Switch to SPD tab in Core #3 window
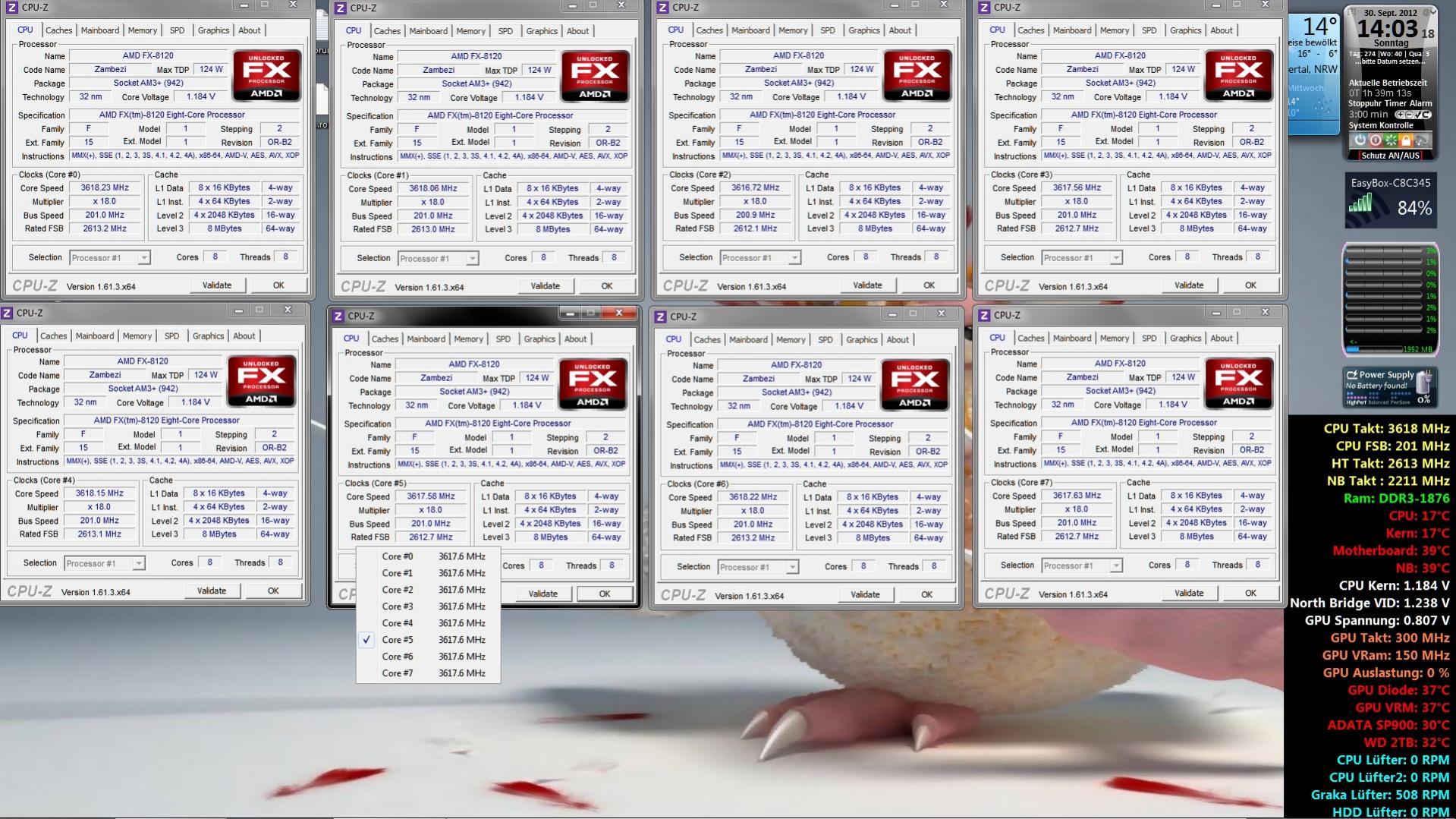Viewport: 1456px width, 819px height. [1149, 30]
